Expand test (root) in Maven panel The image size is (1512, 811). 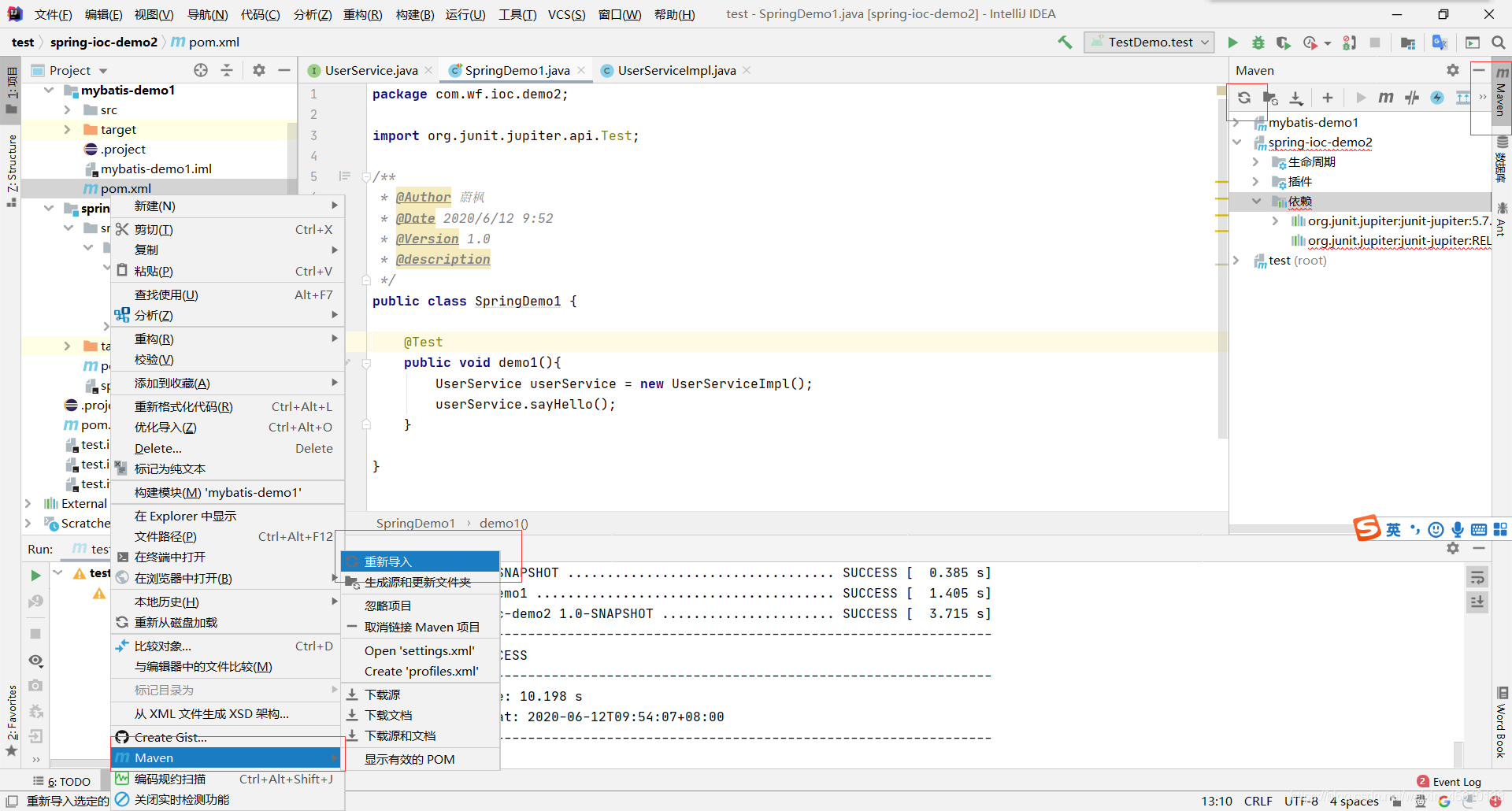click(1236, 260)
